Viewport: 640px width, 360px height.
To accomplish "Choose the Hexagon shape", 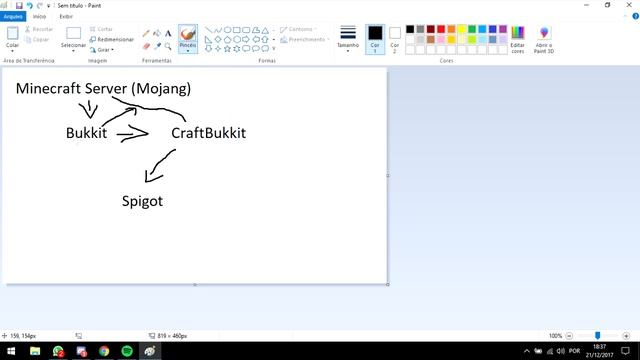I will pos(237,40).
